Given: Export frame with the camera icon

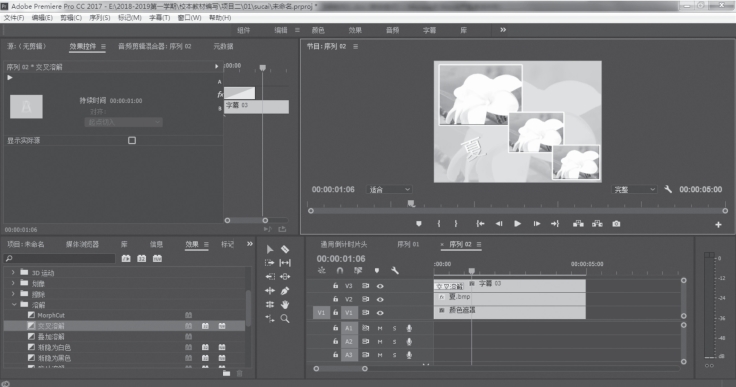Looking at the screenshot, I should click(616, 224).
